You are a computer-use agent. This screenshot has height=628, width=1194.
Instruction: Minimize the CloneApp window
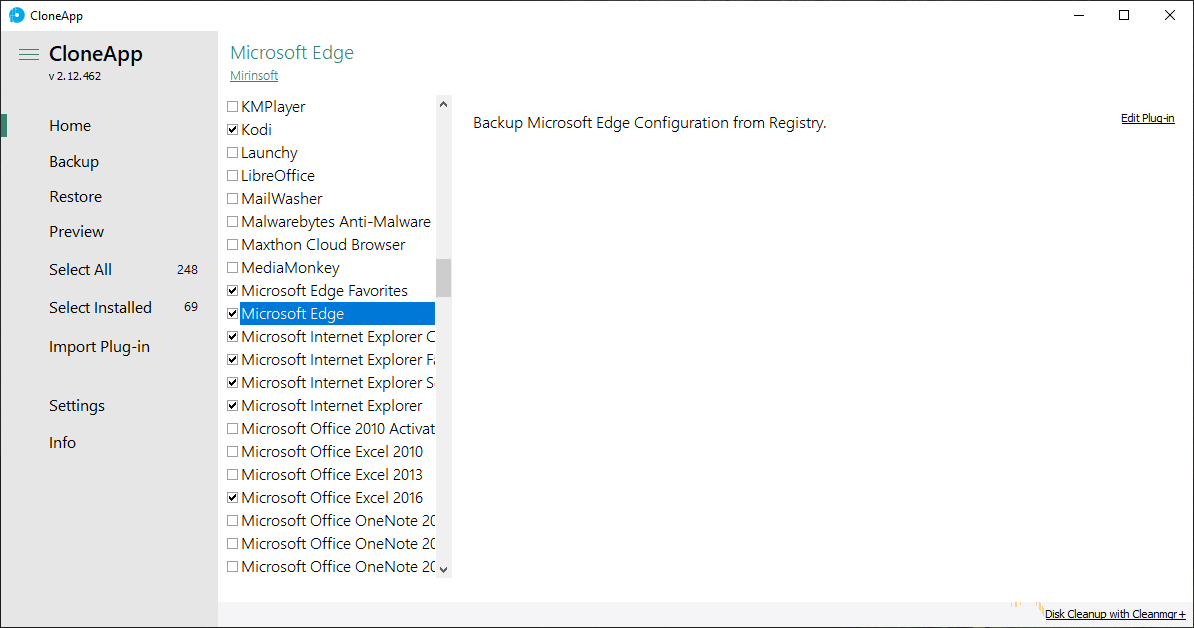1079,15
